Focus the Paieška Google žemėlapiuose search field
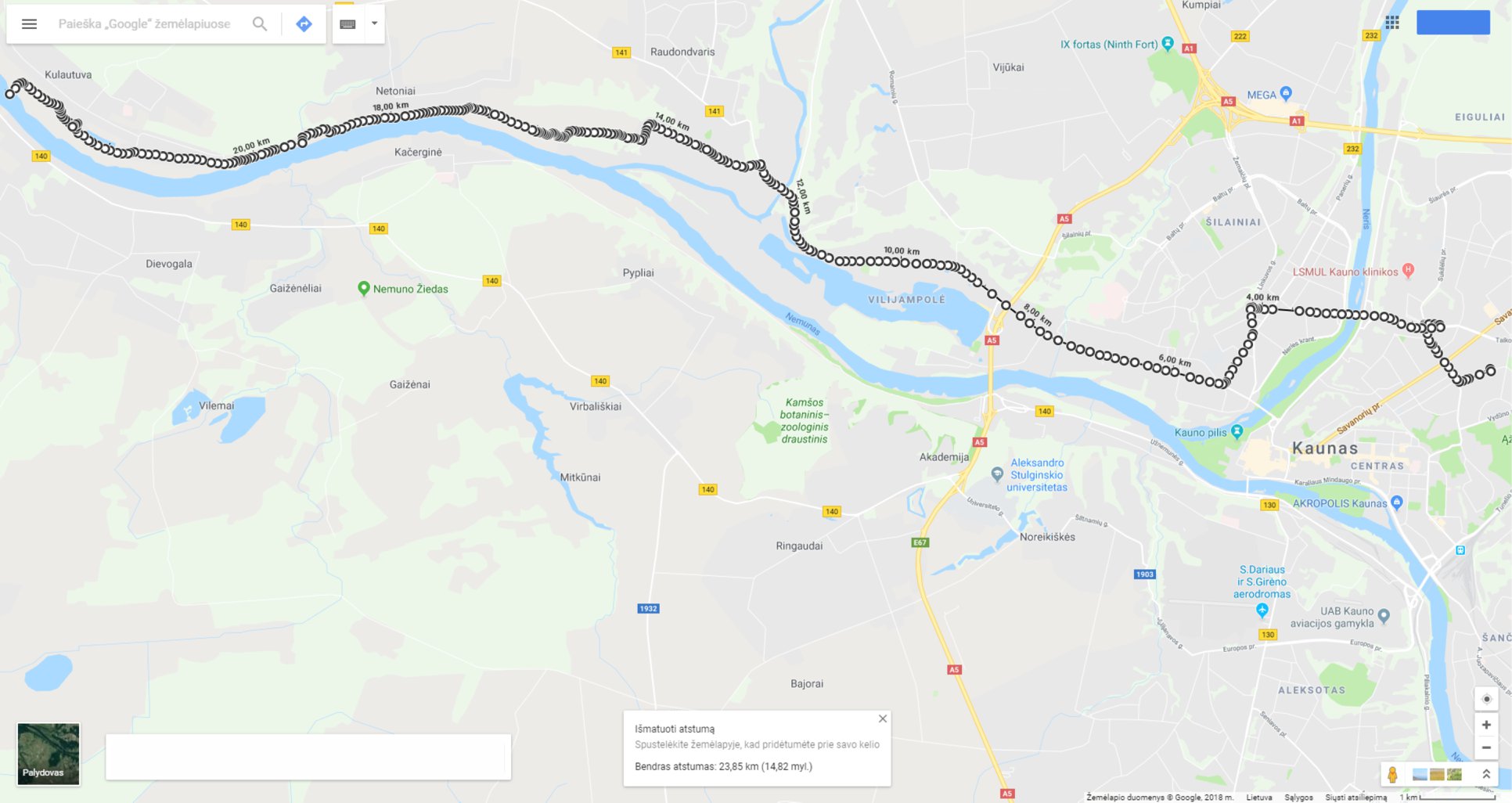Screen dimensions: 1512x803 click(x=145, y=23)
